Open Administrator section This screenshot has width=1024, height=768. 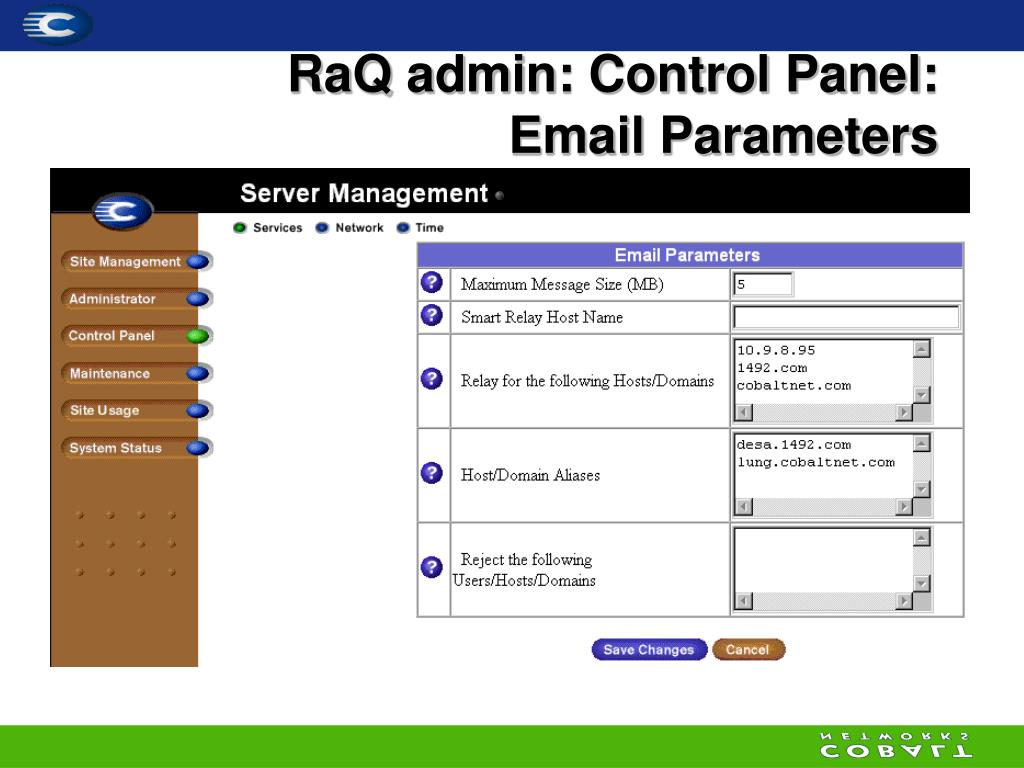(x=136, y=298)
